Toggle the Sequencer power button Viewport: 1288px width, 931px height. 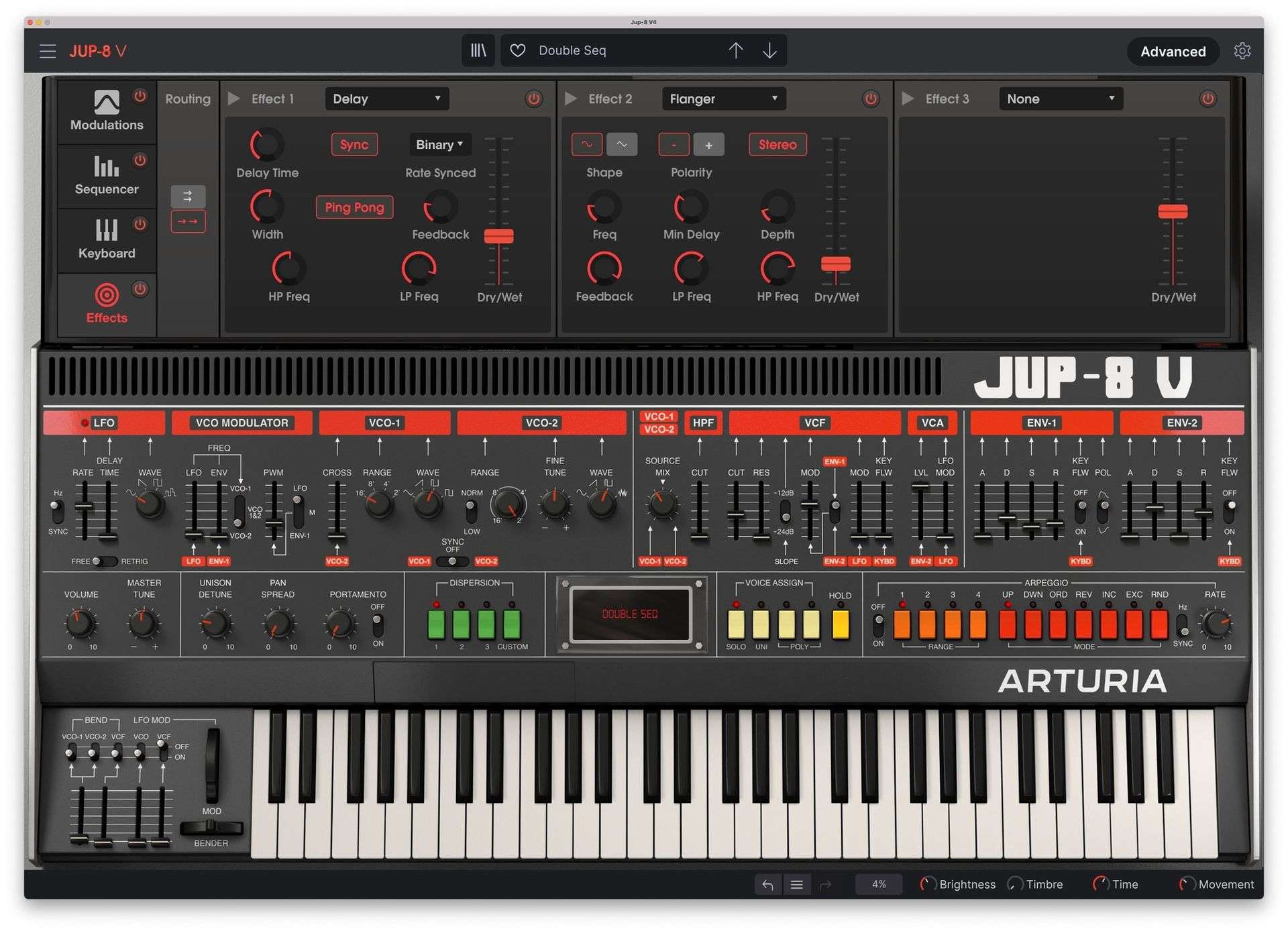(x=140, y=160)
